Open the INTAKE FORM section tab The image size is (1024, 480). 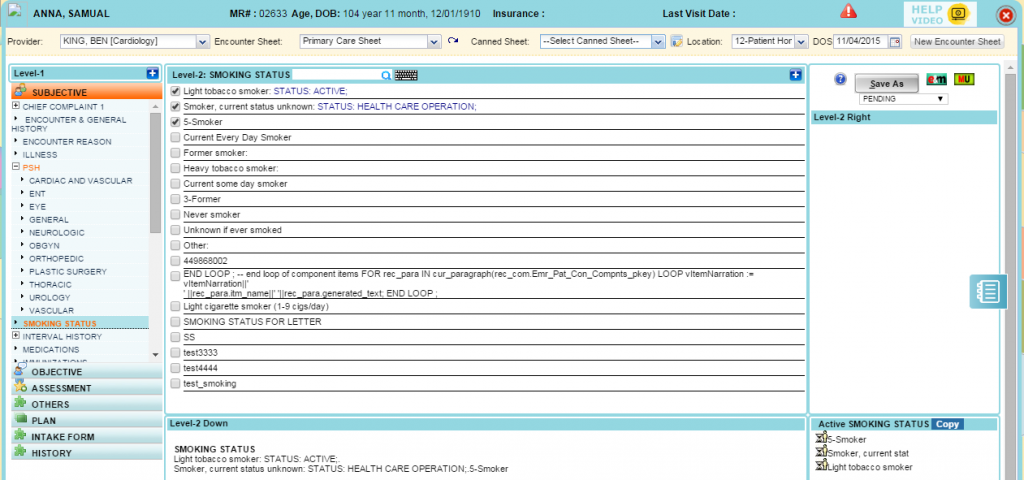click(87, 437)
